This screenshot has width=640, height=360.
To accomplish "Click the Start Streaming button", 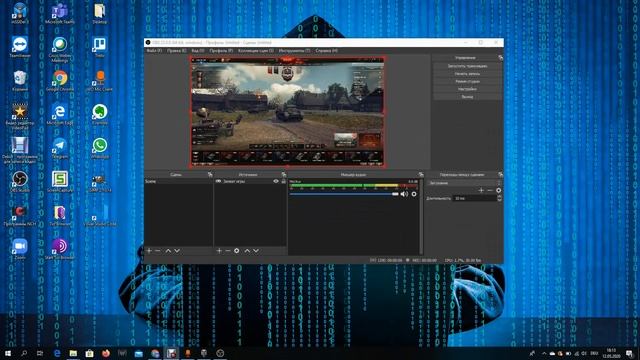I will (467, 66).
